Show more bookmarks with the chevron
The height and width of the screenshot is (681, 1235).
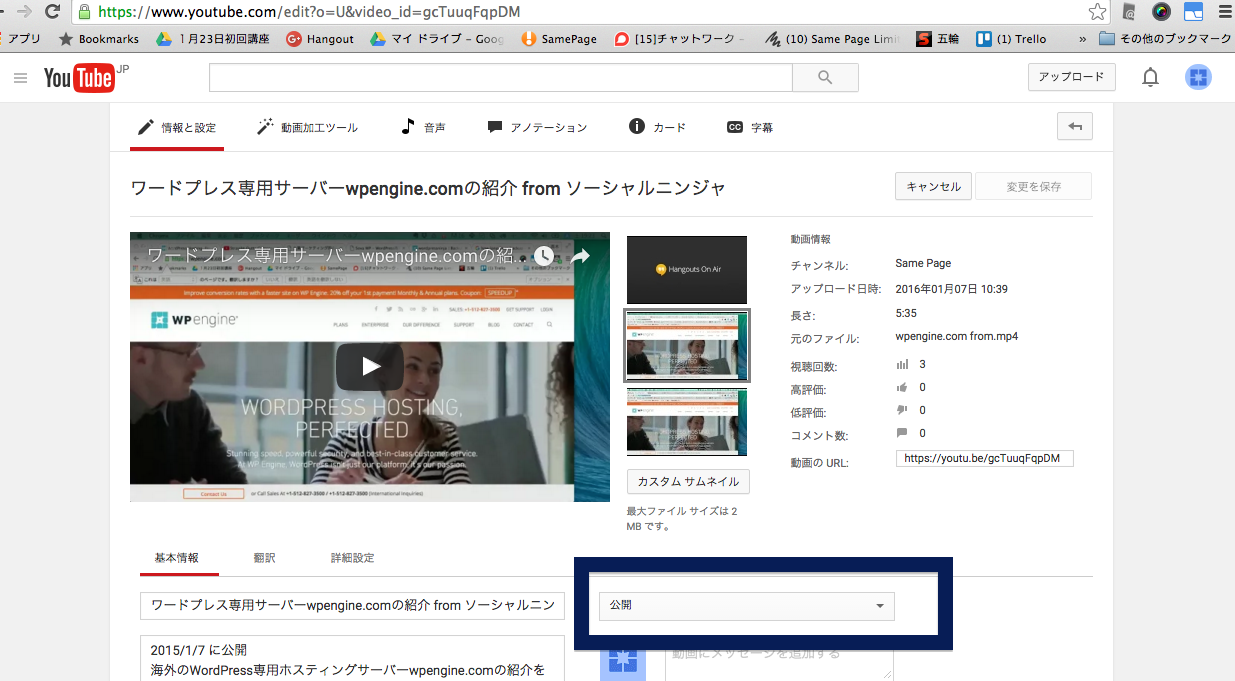[x=1082, y=39]
